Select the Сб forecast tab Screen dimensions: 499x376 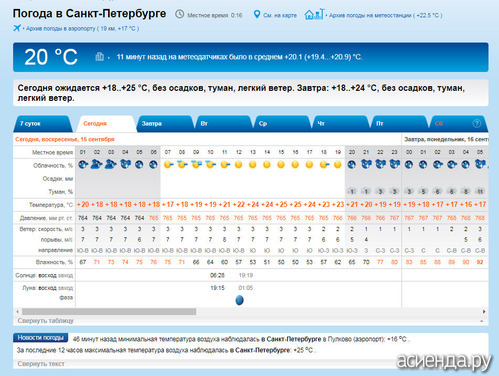click(438, 123)
